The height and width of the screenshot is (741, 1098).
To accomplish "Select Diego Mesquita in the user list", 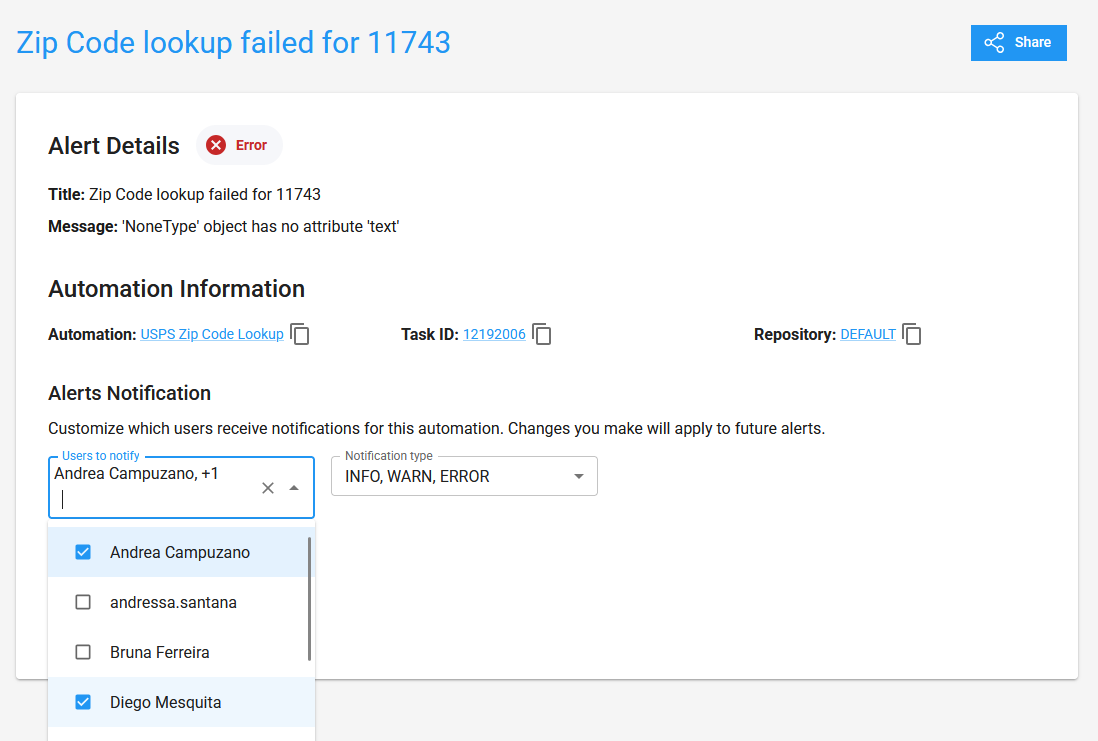I will pos(166,702).
